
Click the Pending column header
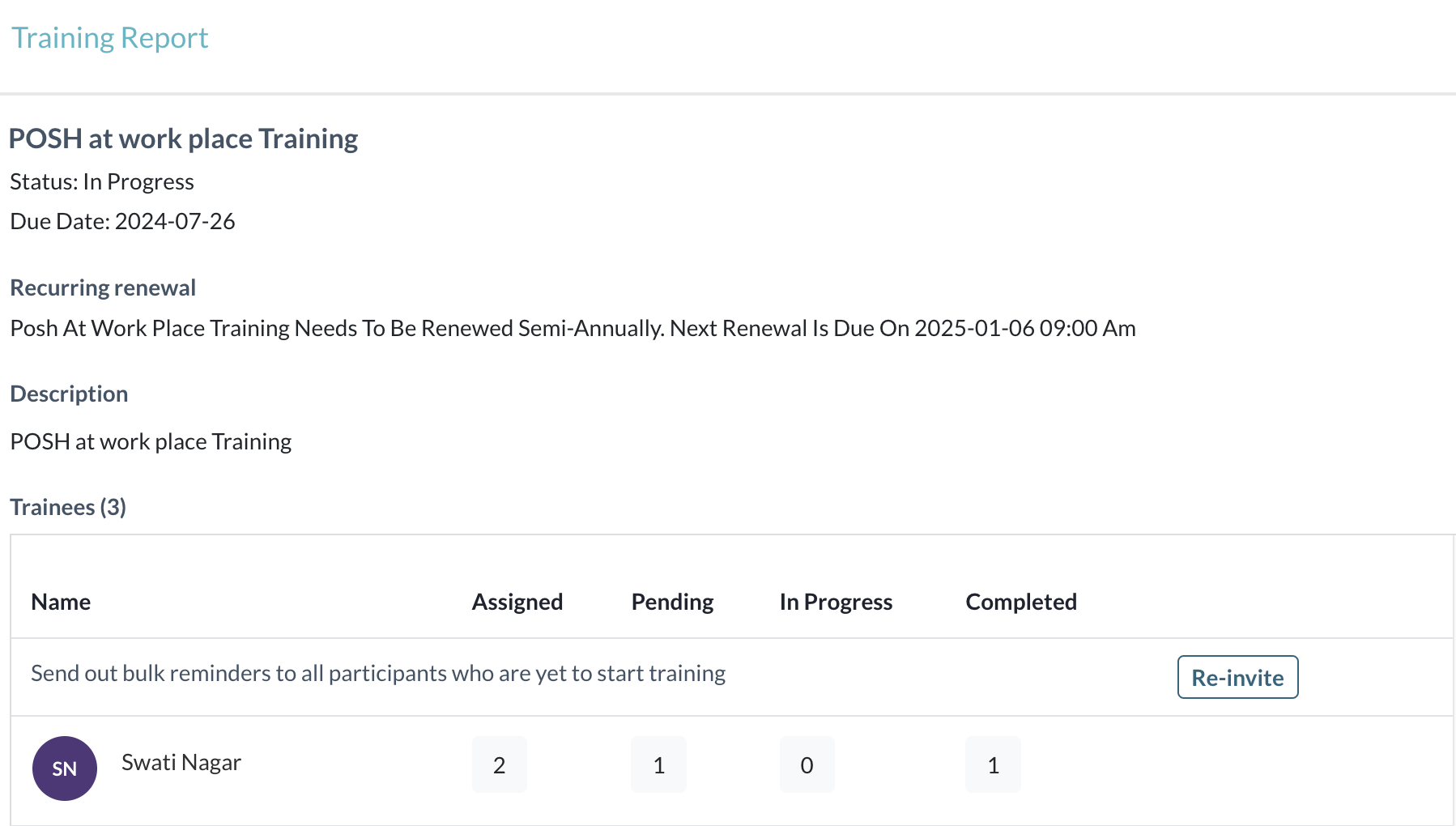(672, 602)
